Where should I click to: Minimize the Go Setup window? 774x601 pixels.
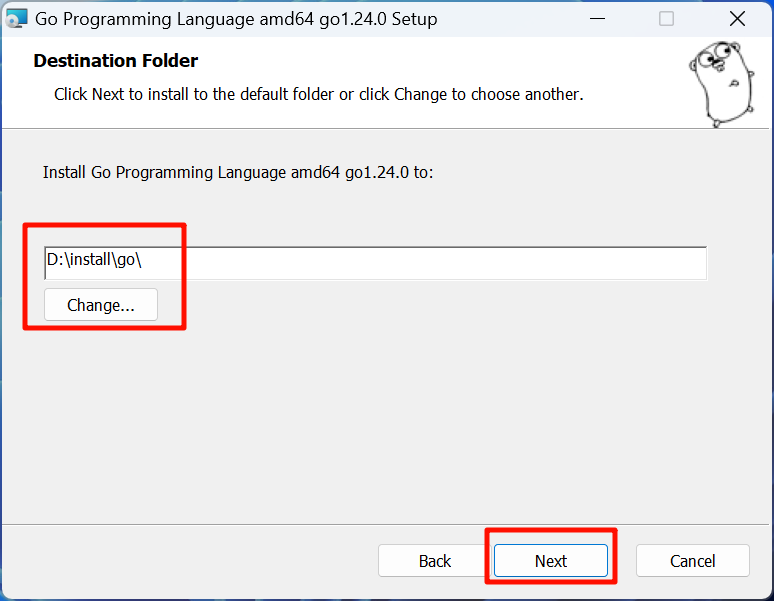tap(597, 19)
